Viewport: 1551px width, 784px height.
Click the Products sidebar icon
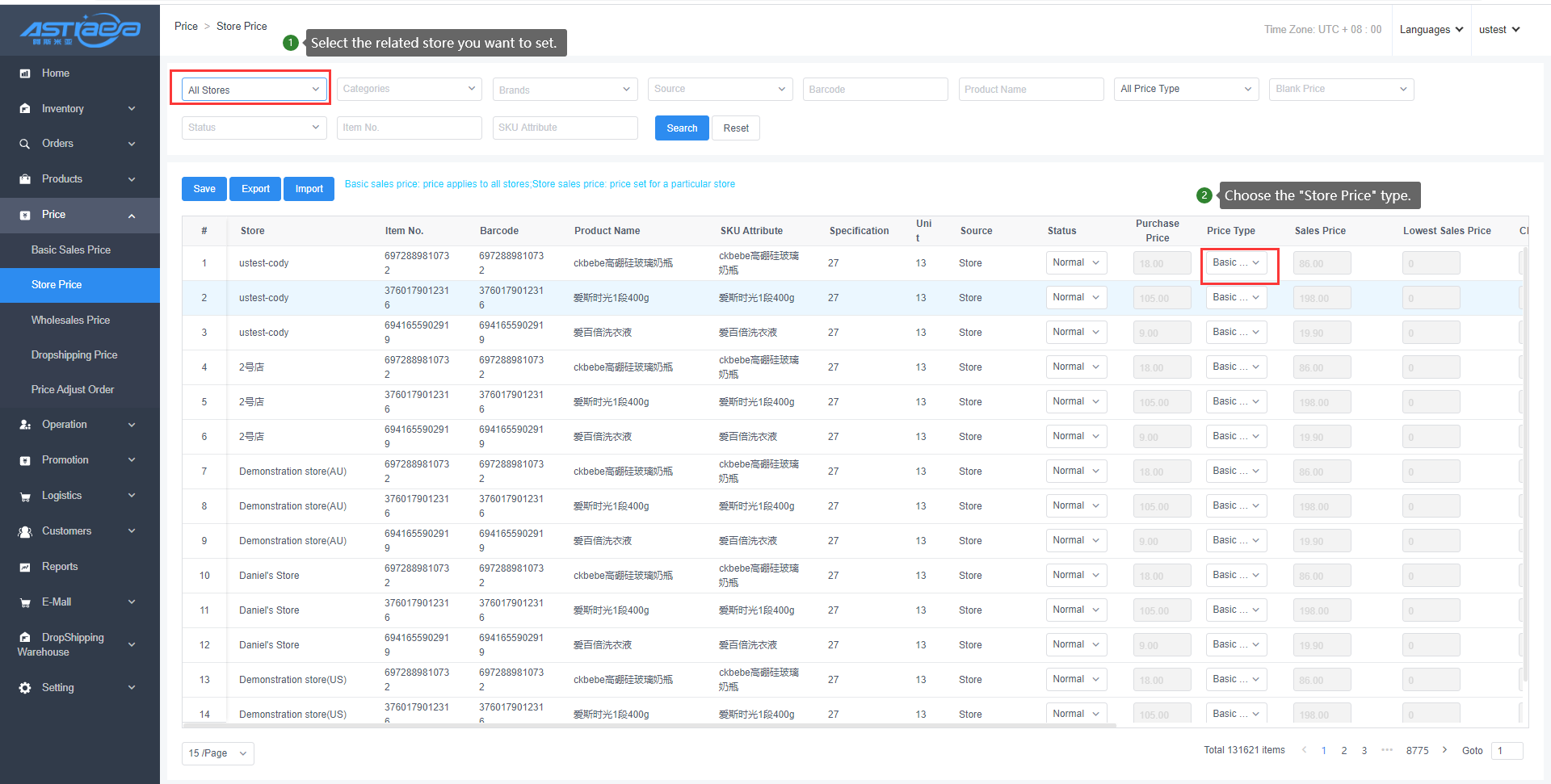(25, 179)
